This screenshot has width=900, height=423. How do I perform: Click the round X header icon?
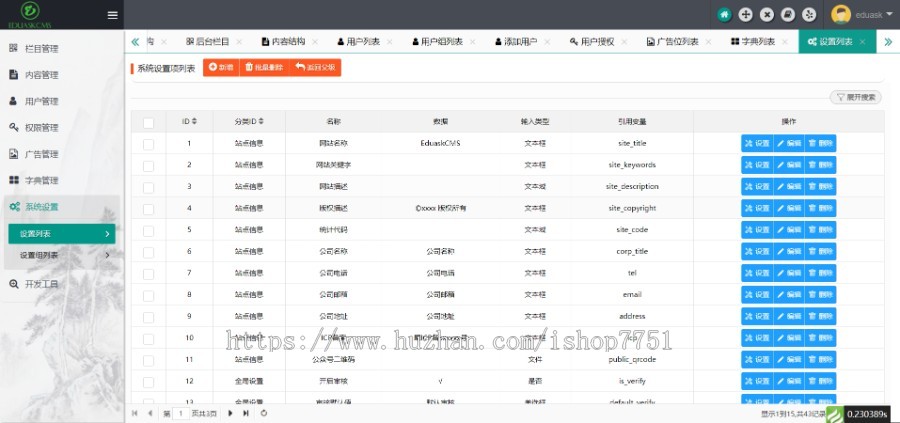click(x=767, y=15)
